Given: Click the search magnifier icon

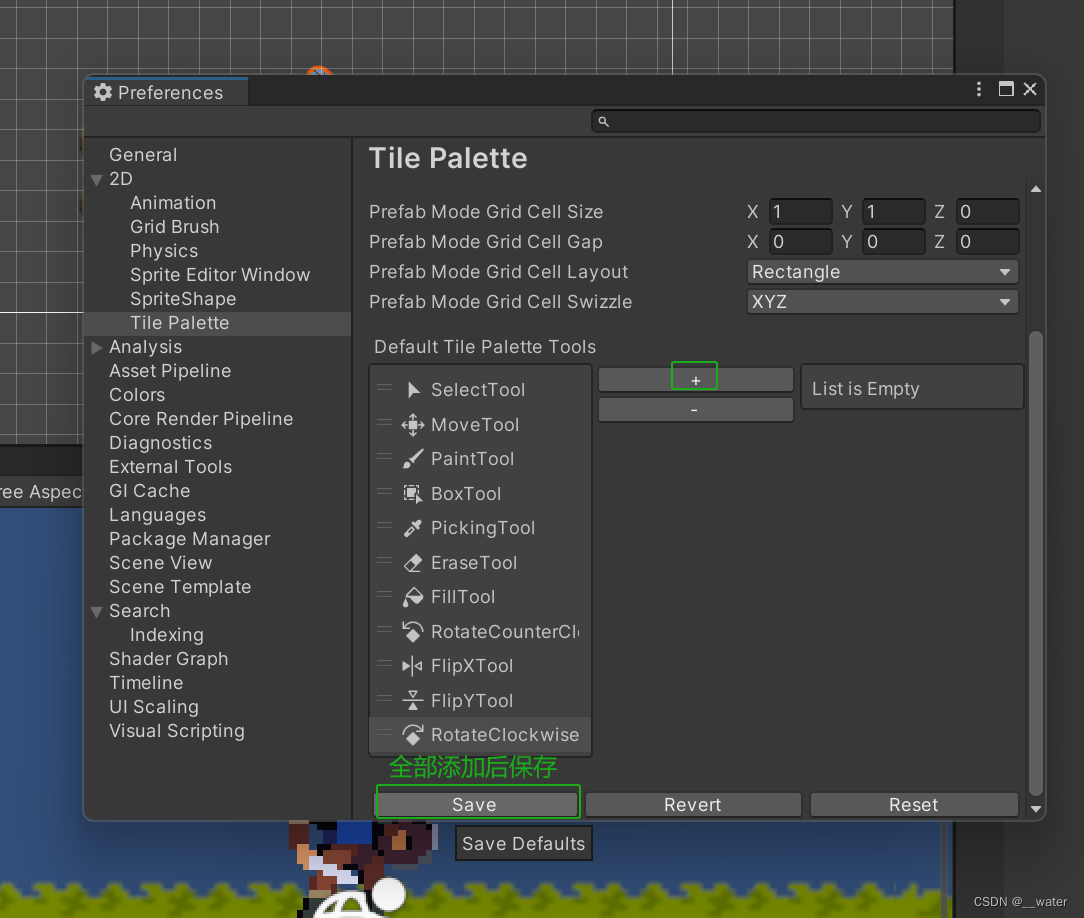Looking at the screenshot, I should click(x=604, y=122).
